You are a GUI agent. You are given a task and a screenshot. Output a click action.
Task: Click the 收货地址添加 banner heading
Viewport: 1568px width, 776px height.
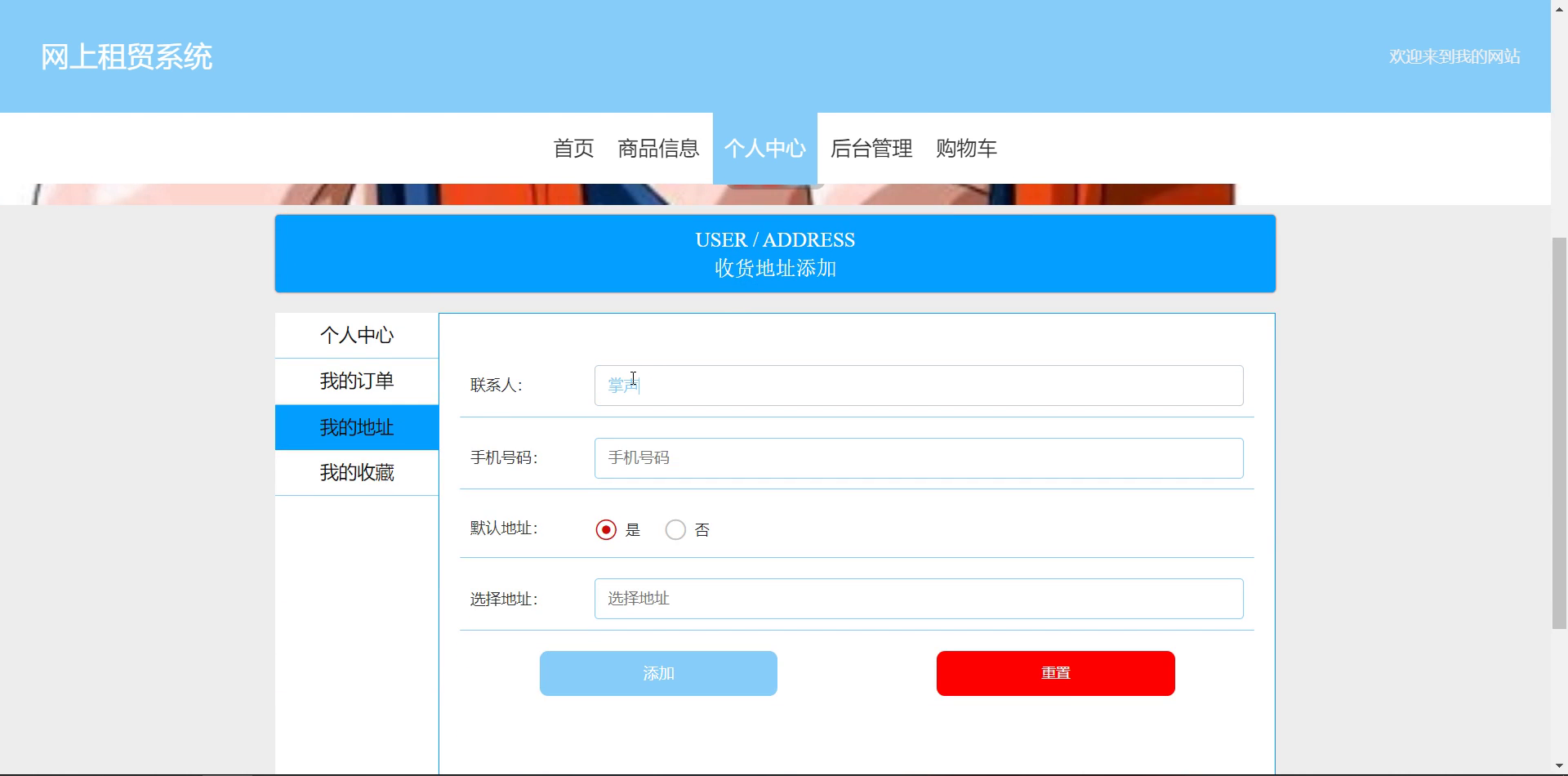click(775, 269)
